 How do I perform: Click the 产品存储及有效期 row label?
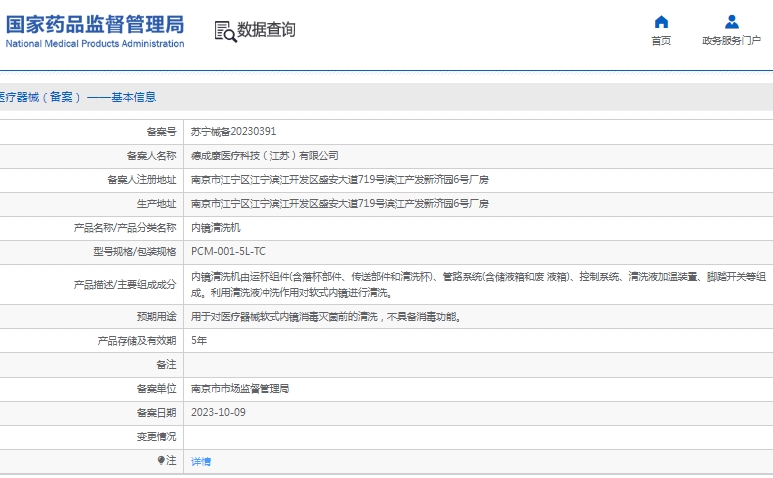pyautogui.click(x=137, y=341)
